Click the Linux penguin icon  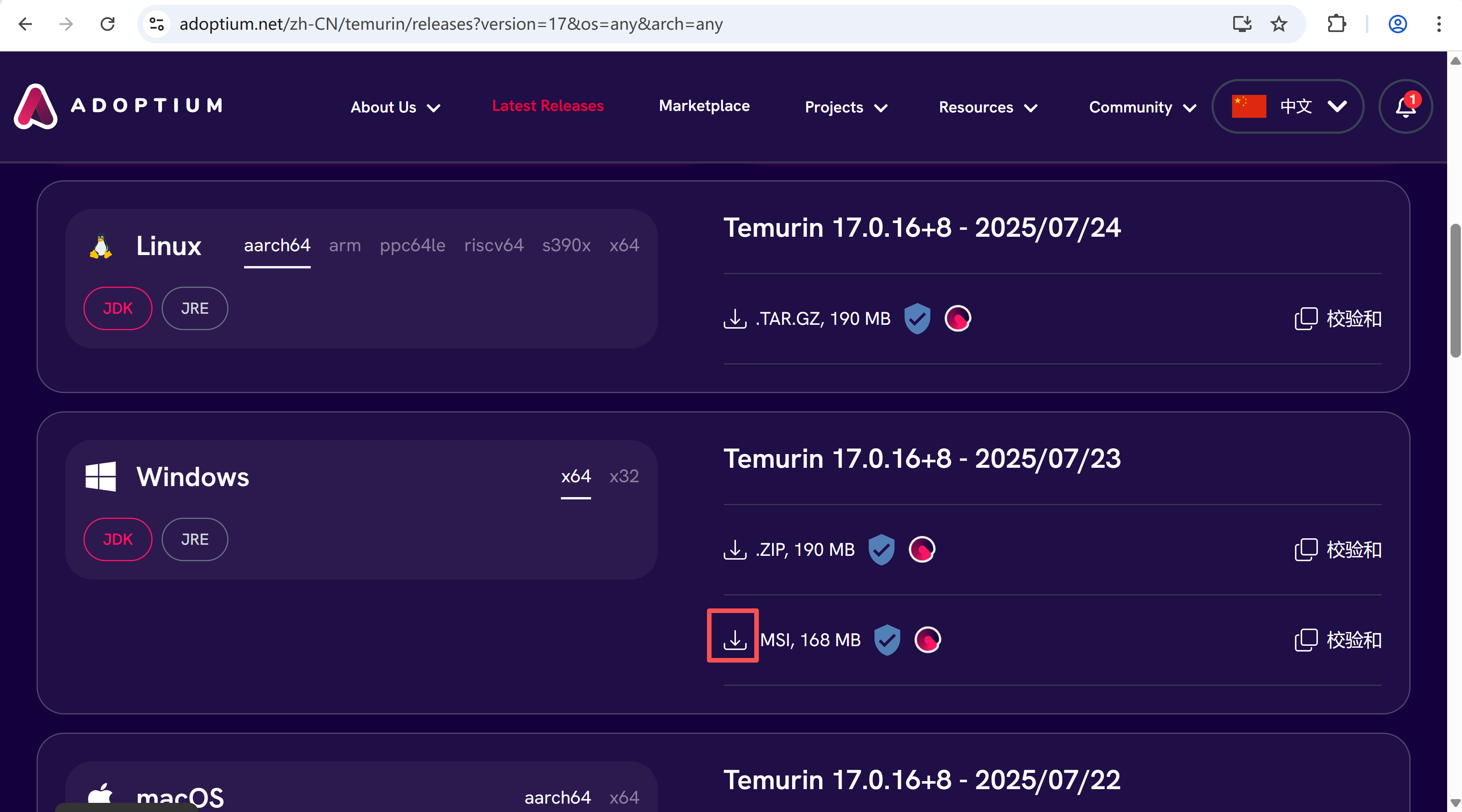pyautogui.click(x=100, y=246)
